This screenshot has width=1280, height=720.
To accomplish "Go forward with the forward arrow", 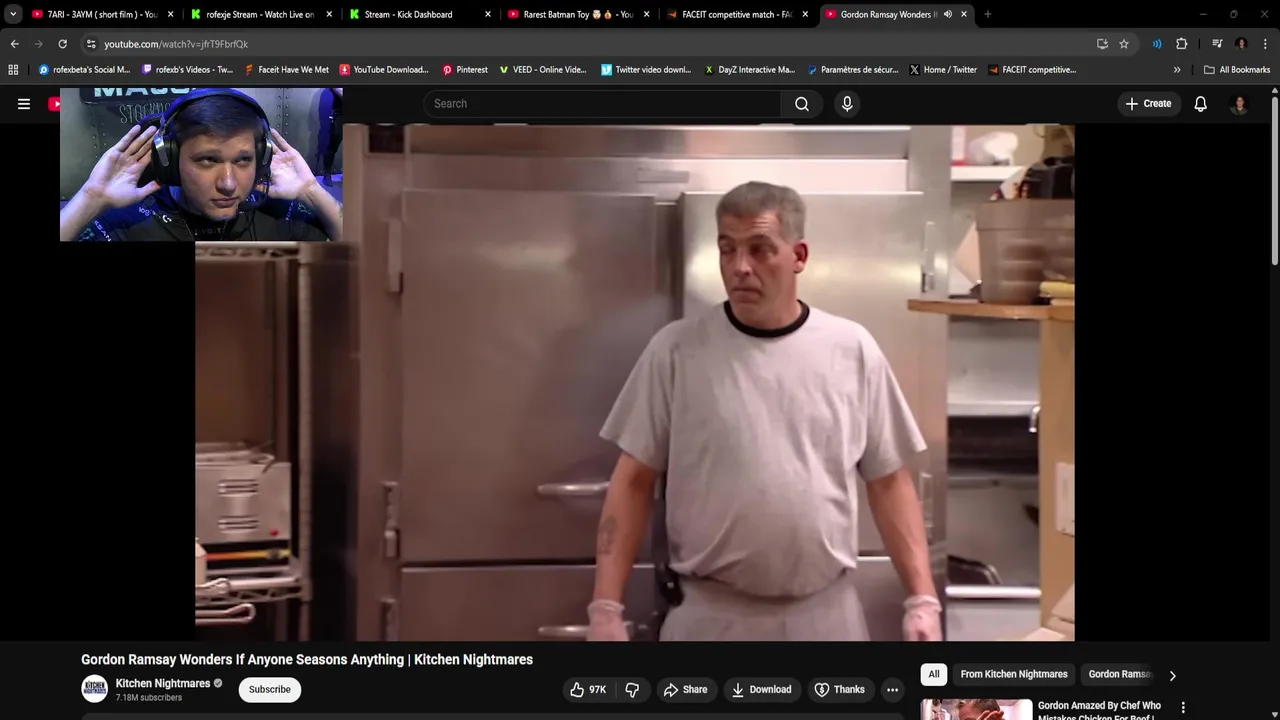I will (38, 44).
